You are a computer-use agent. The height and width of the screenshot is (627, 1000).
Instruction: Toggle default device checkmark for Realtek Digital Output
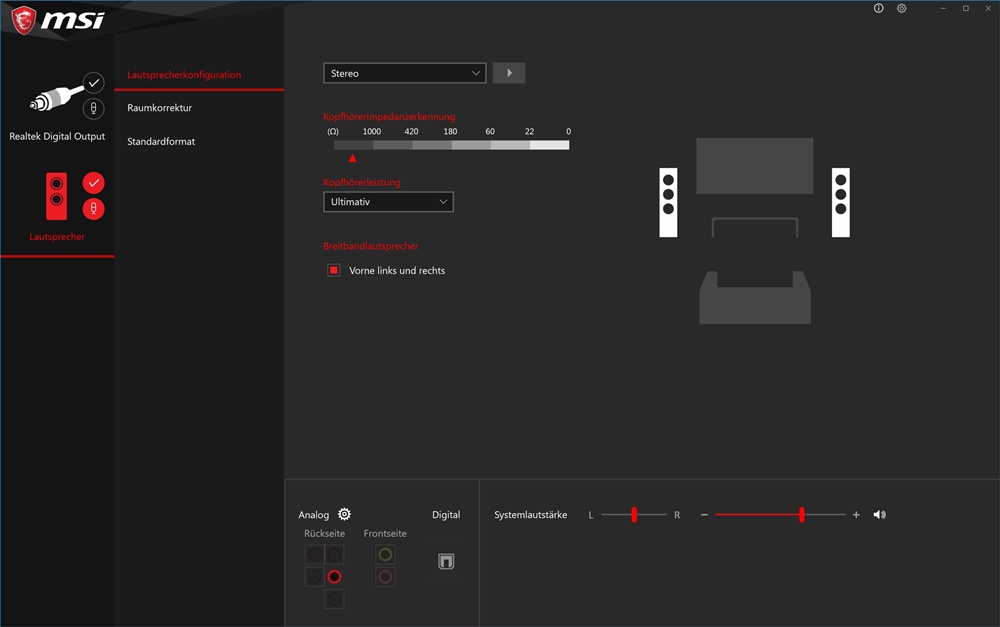pyautogui.click(x=93, y=82)
